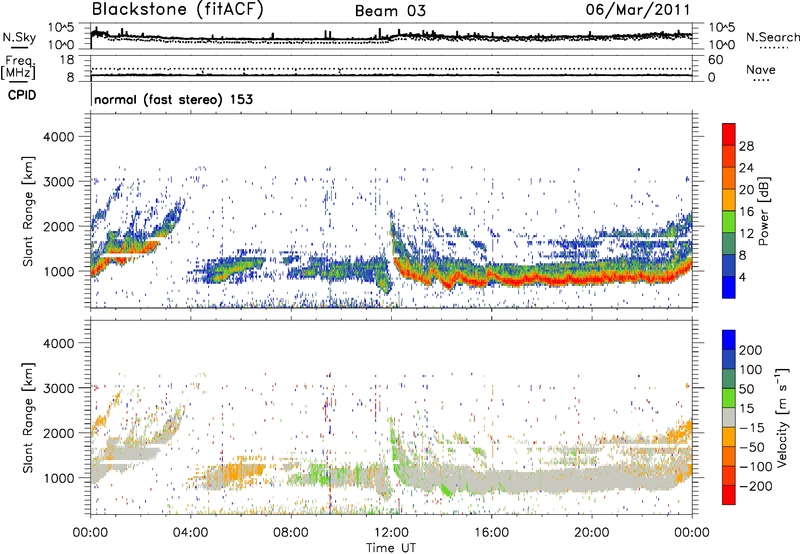
Task: Select the blue top segment of the velocity colorbar
Action: (x=729, y=340)
